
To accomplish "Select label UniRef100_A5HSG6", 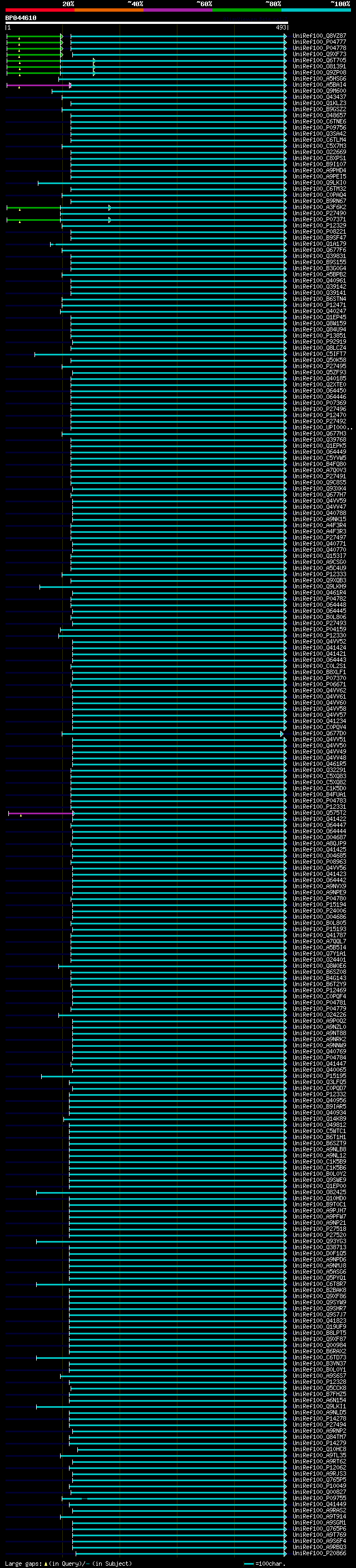I will [x=319, y=78].
